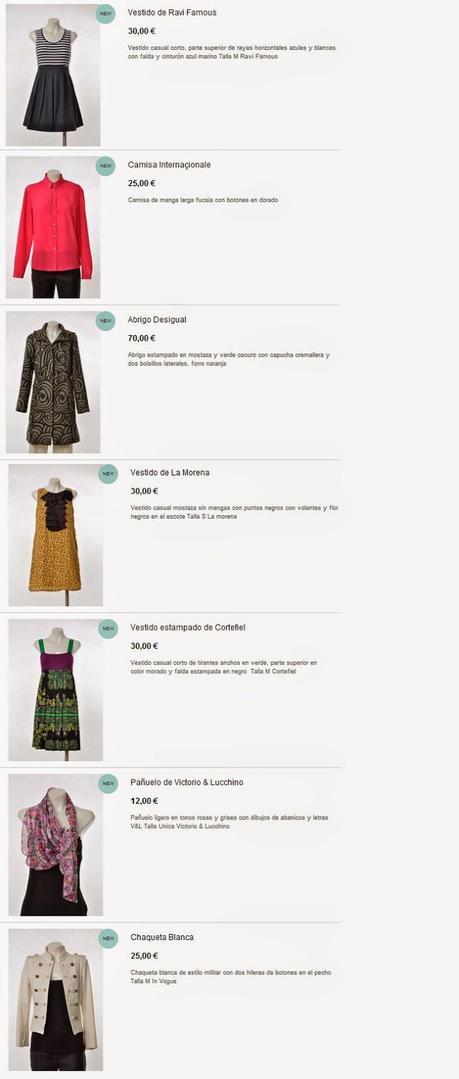Image resolution: width=459 pixels, height=1079 pixels.
Task: Click NEW badge on Chaqueta Blanca
Action: pos(108,938)
